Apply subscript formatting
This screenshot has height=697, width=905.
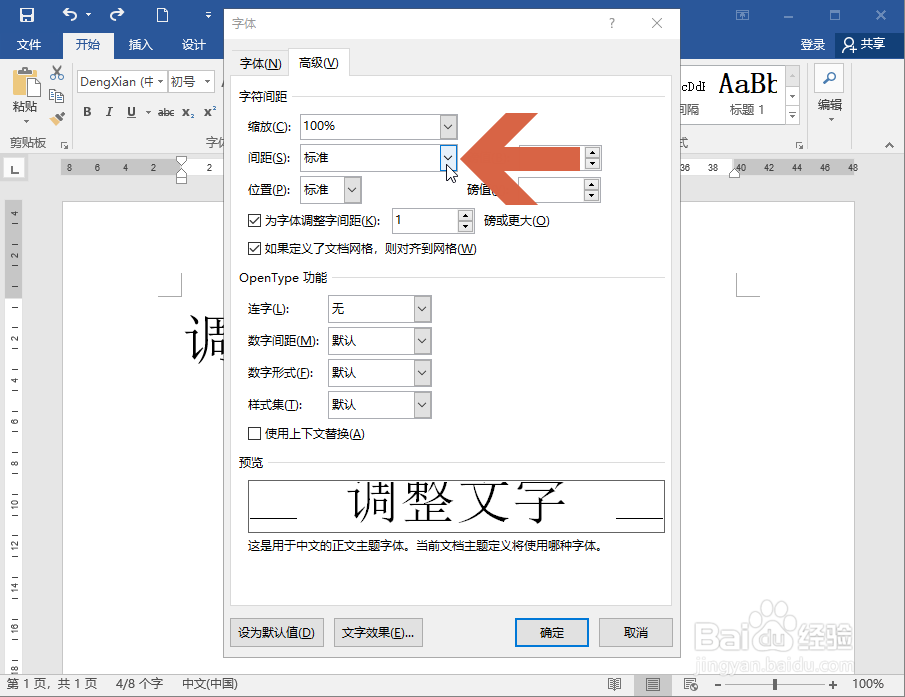[x=188, y=112]
